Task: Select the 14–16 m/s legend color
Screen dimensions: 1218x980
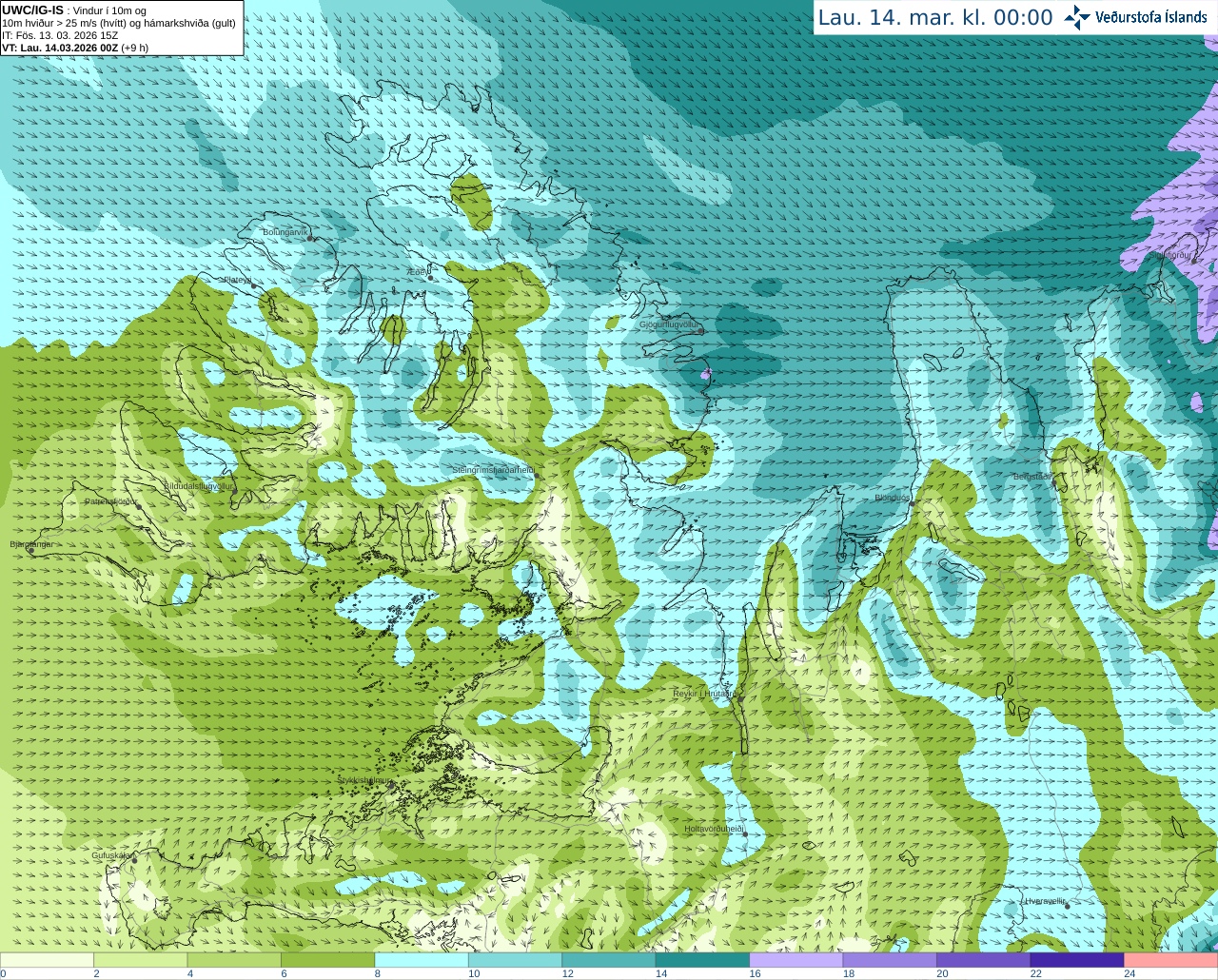Action: [x=702, y=959]
